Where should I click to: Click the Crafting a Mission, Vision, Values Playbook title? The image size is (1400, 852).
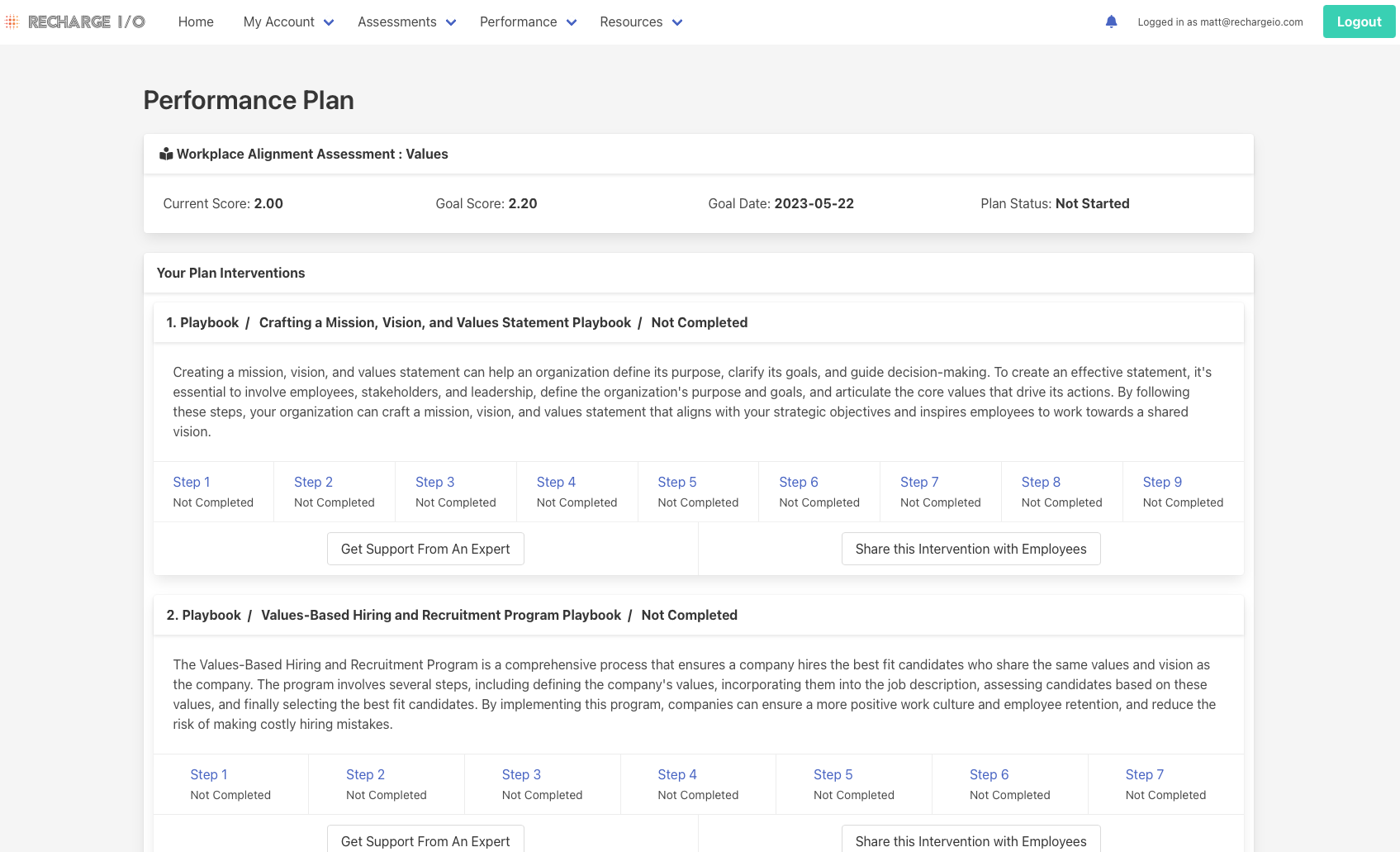point(444,322)
